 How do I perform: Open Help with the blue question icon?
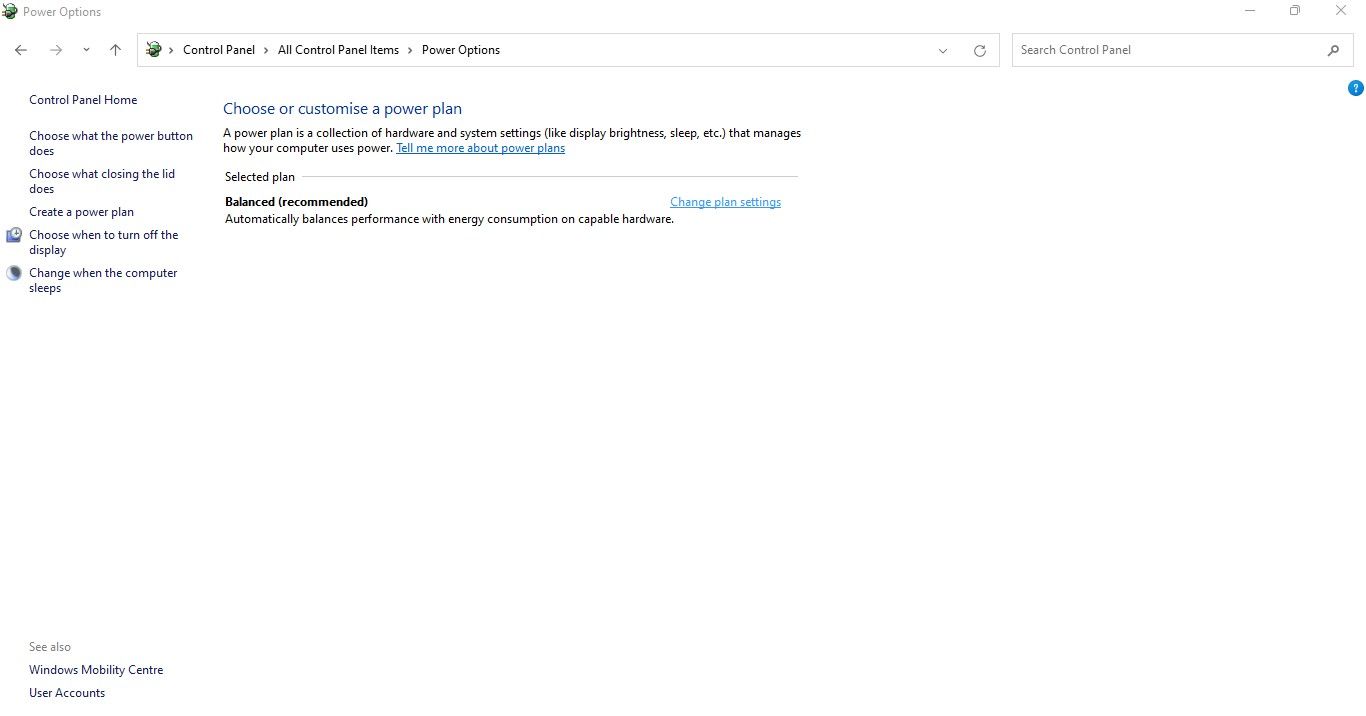(x=1356, y=88)
